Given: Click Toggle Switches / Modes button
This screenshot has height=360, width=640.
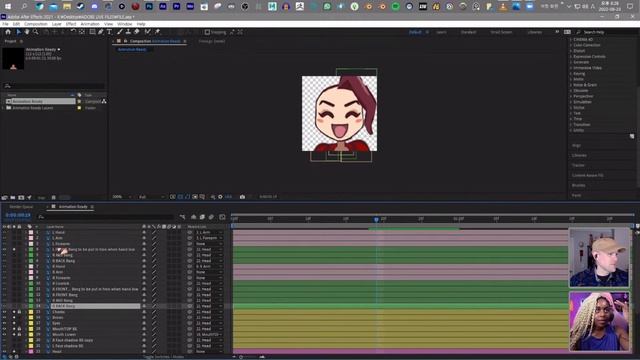Looking at the screenshot, I should tap(163, 357).
